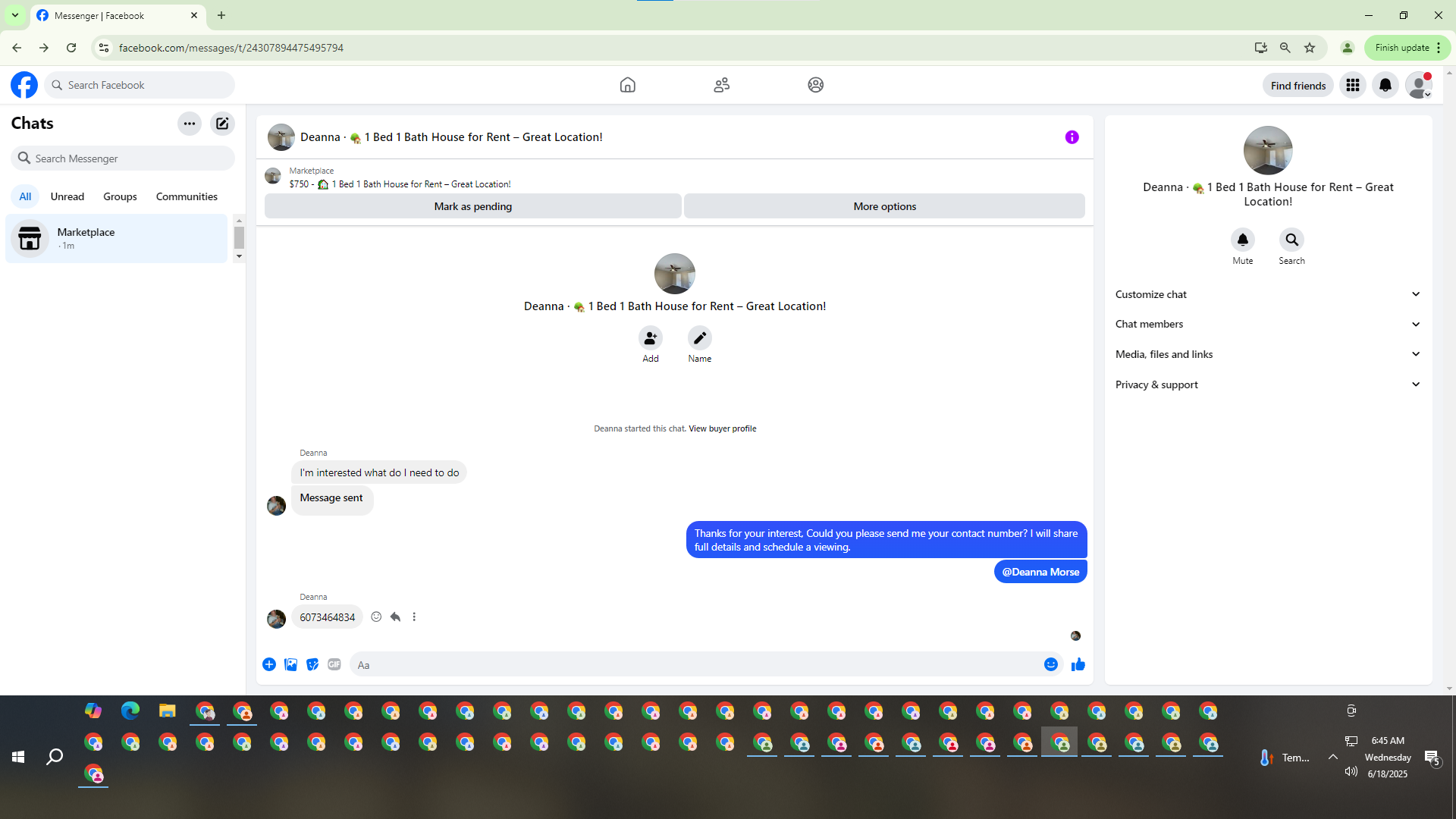The height and width of the screenshot is (819, 1456).
Task: Open the Groups icon in top navigation
Action: [816, 85]
